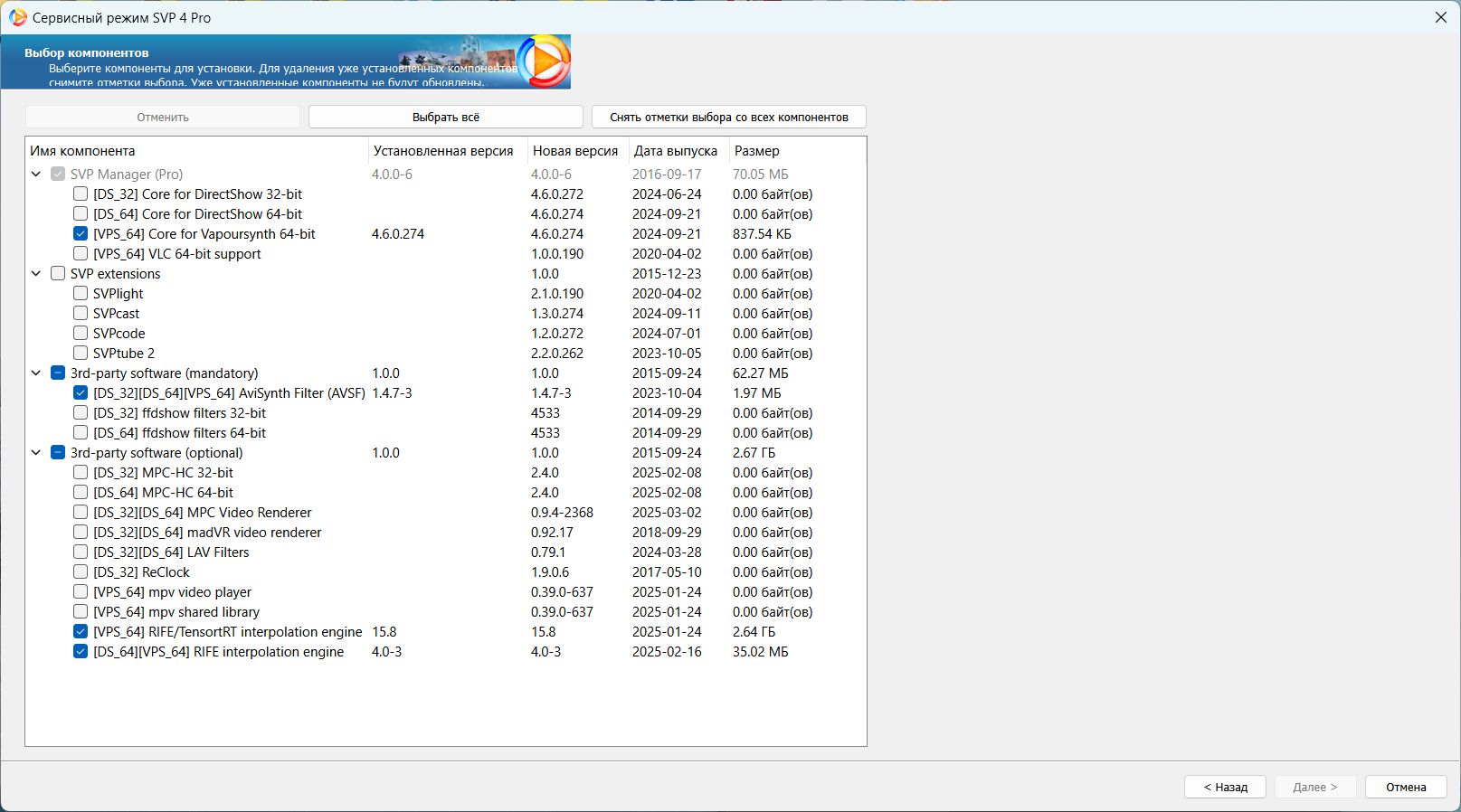Click Снять отметки выбора со всех компонентов

point(729,117)
